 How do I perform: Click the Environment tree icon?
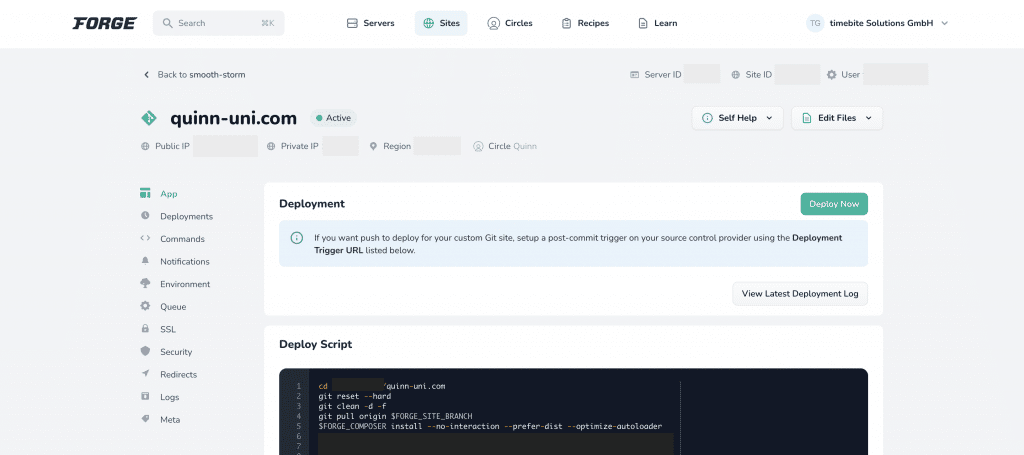145,283
